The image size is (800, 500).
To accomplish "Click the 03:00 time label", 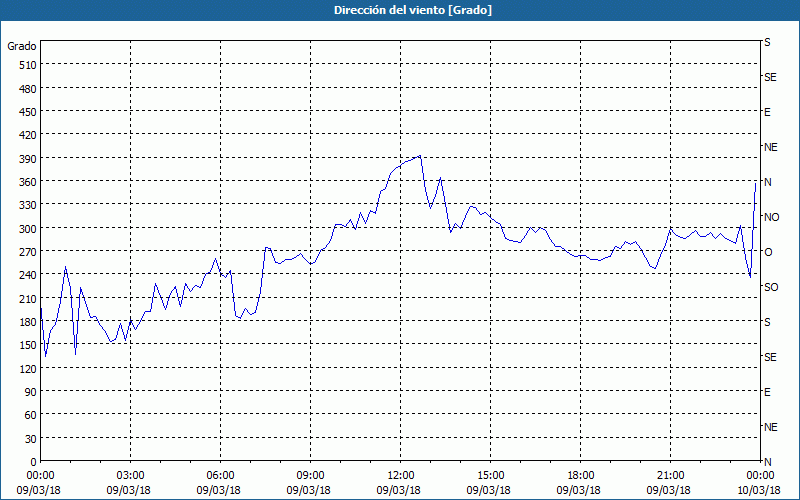I will pyautogui.click(x=130, y=476).
